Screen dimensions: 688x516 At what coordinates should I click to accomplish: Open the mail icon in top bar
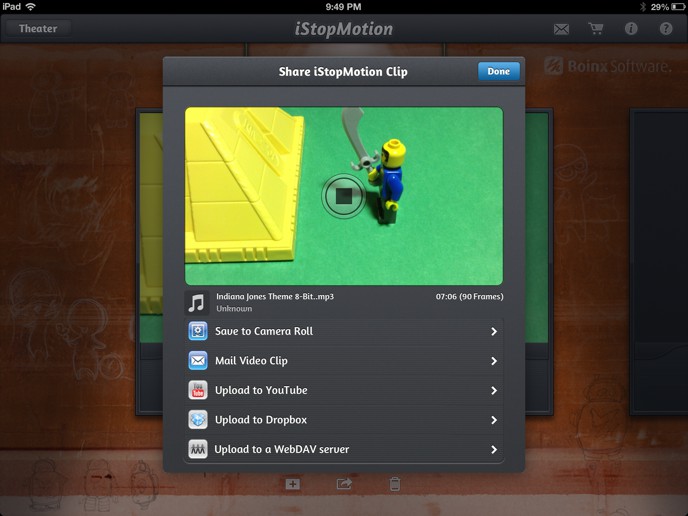click(x=561, y=29)
